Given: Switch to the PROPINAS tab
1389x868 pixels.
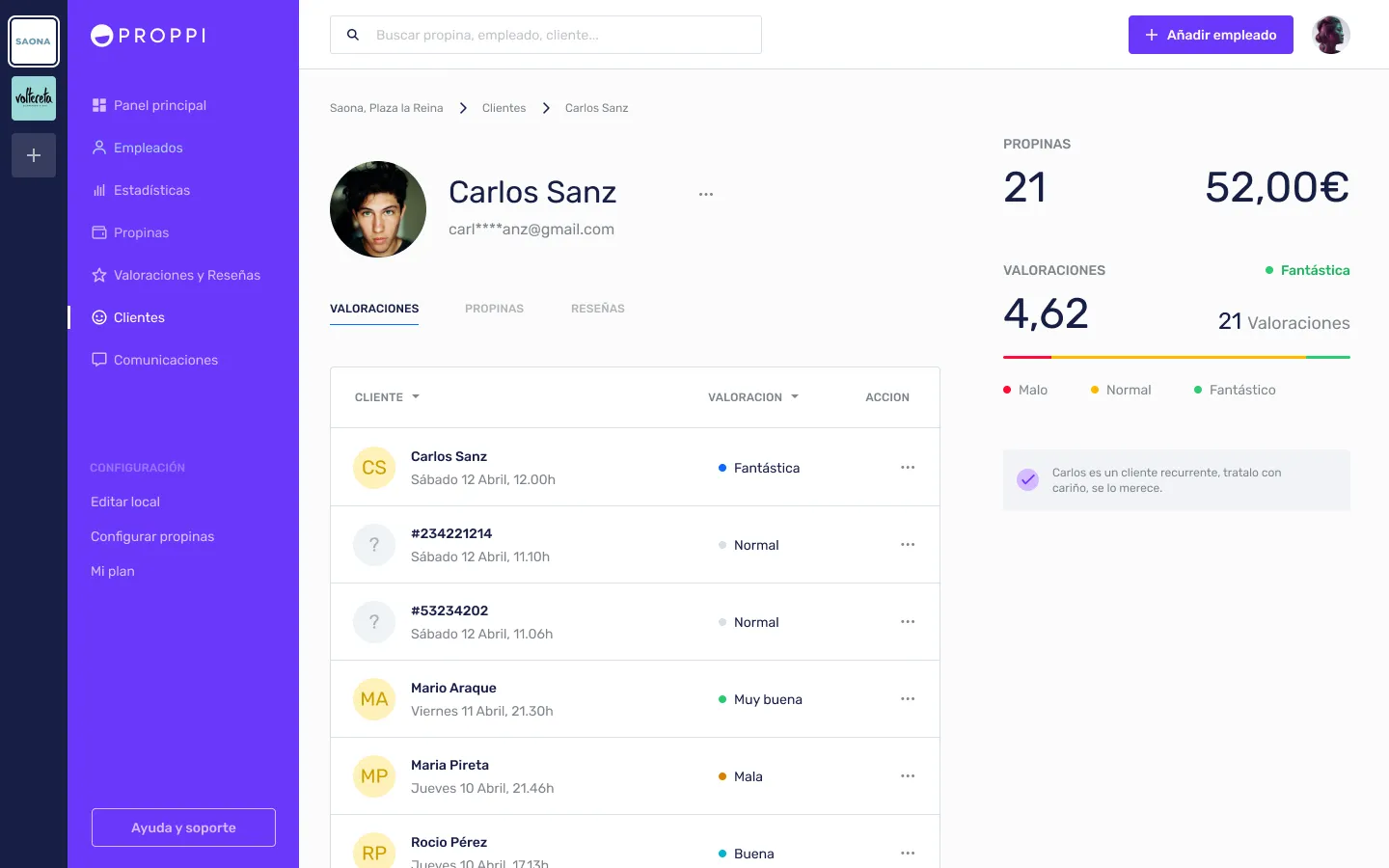Looking at the screenshot, I should pyautogui.click(x=494, y=309).
